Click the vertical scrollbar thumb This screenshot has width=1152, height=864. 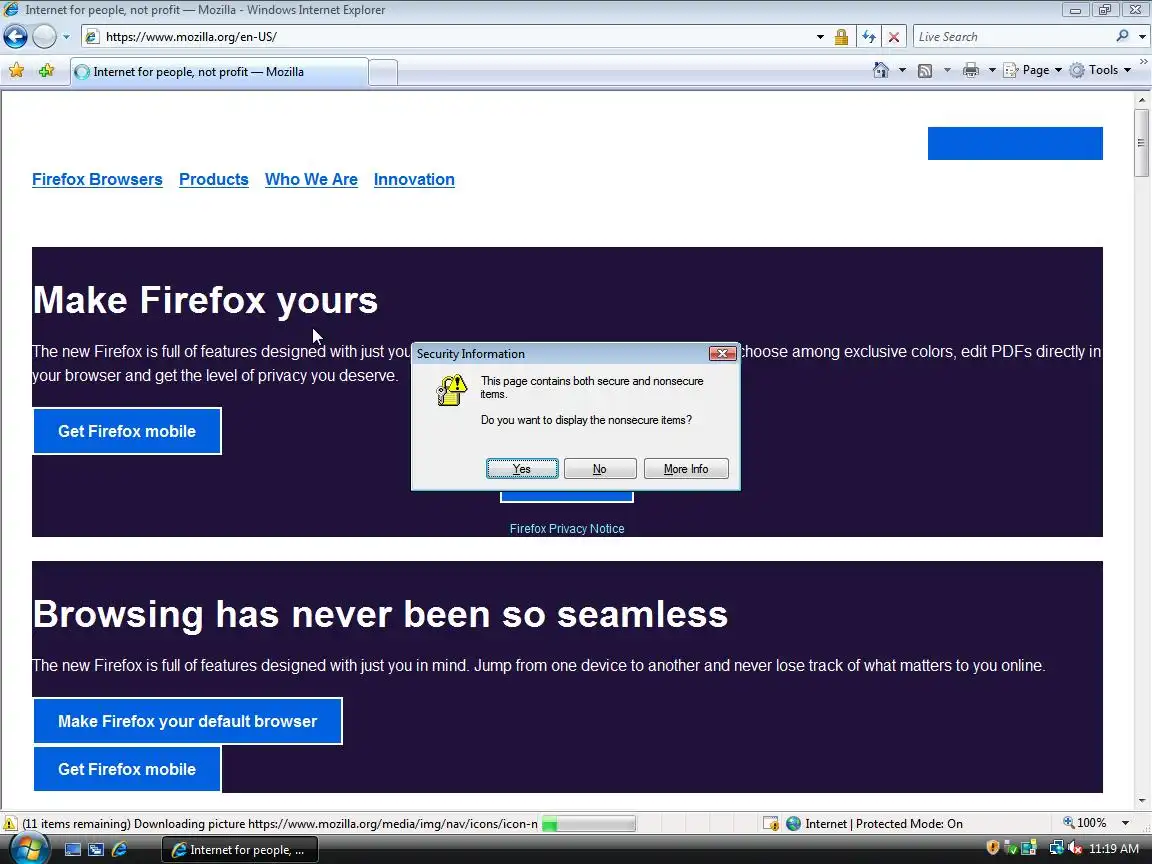[x=1141, y=143]
